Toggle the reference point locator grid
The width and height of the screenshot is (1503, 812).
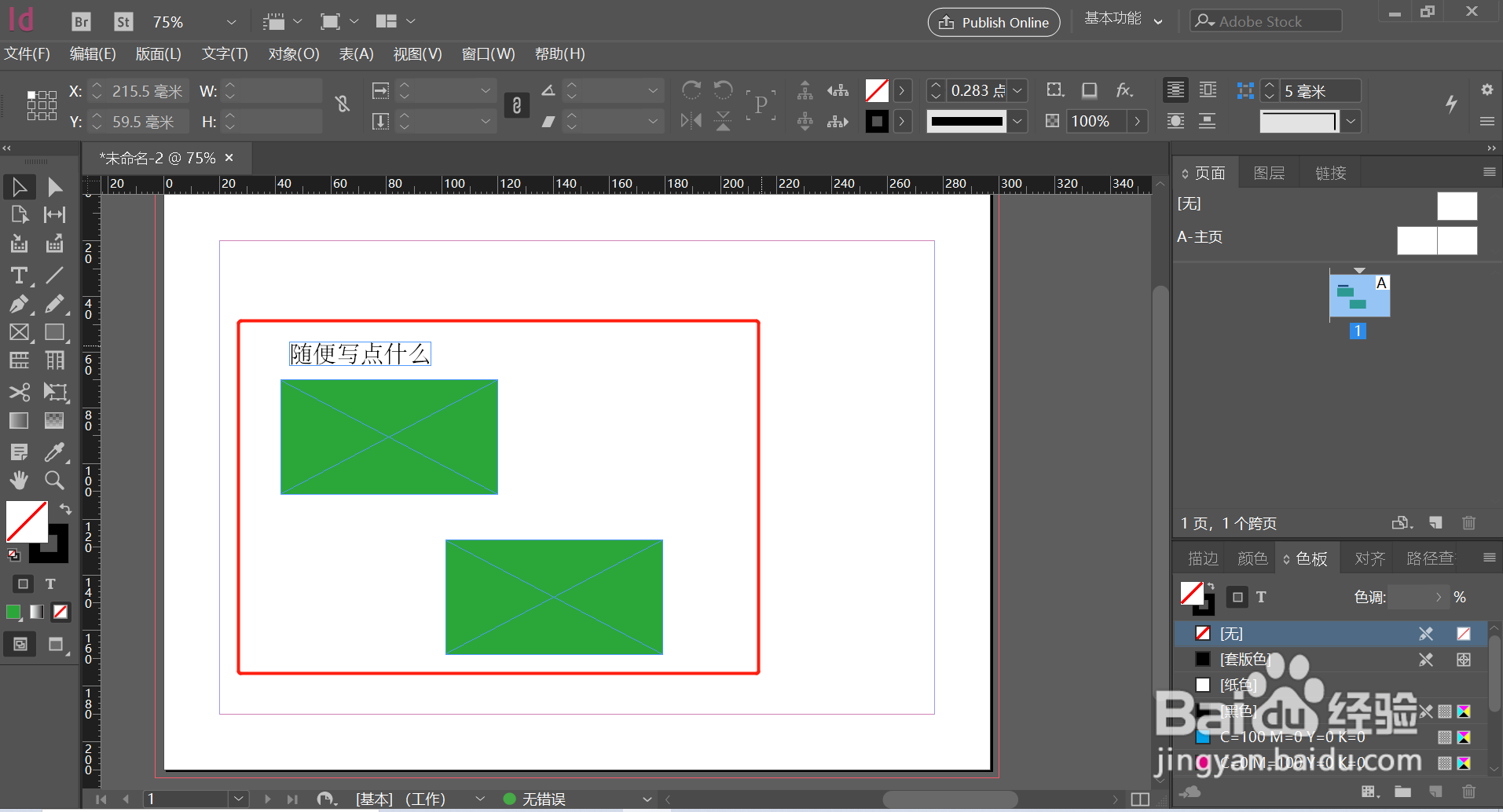42,105
